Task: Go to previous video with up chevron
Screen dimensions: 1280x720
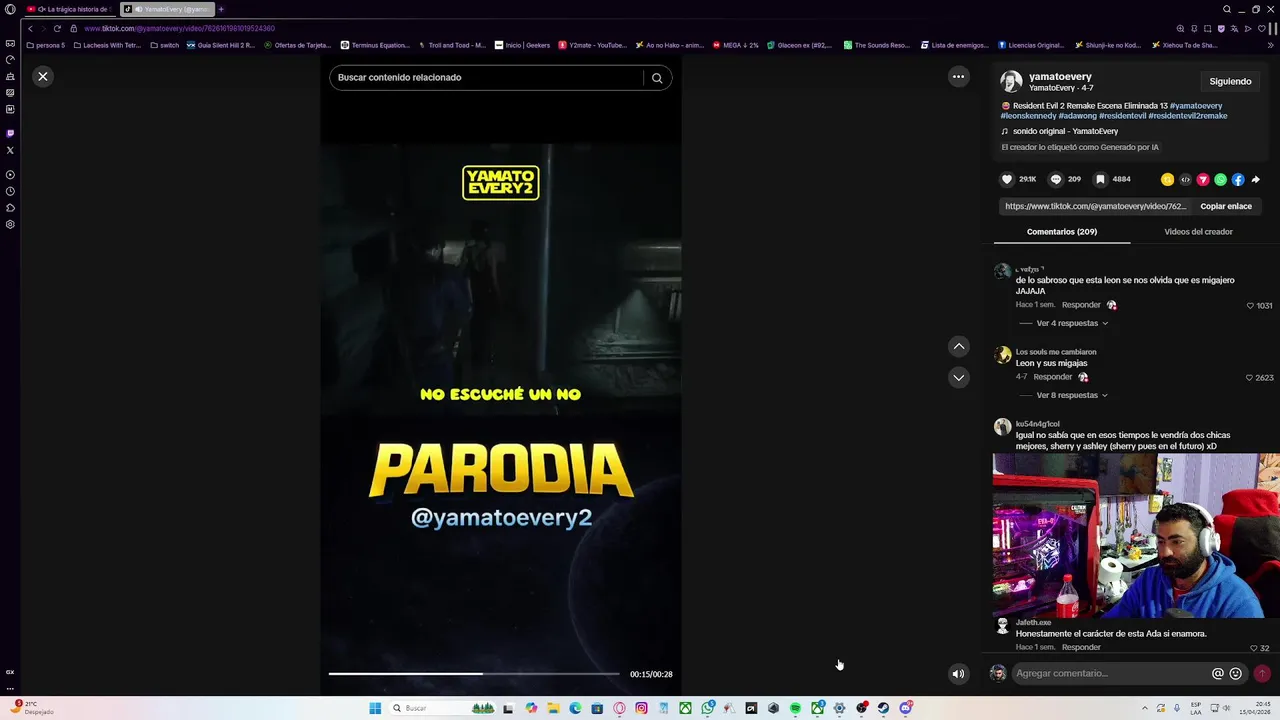Action: click(959, 346)
